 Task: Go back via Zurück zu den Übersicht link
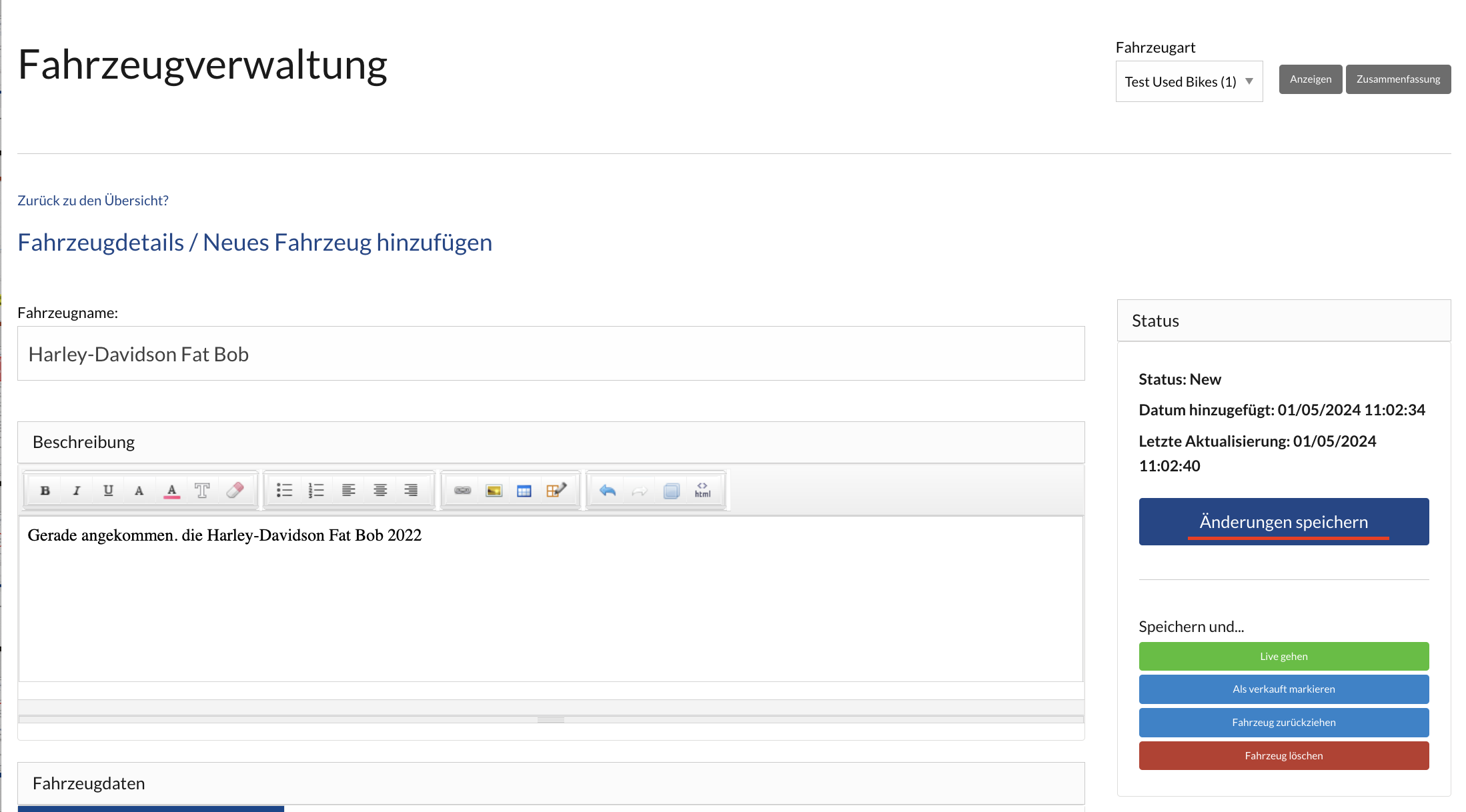point(93,200)
